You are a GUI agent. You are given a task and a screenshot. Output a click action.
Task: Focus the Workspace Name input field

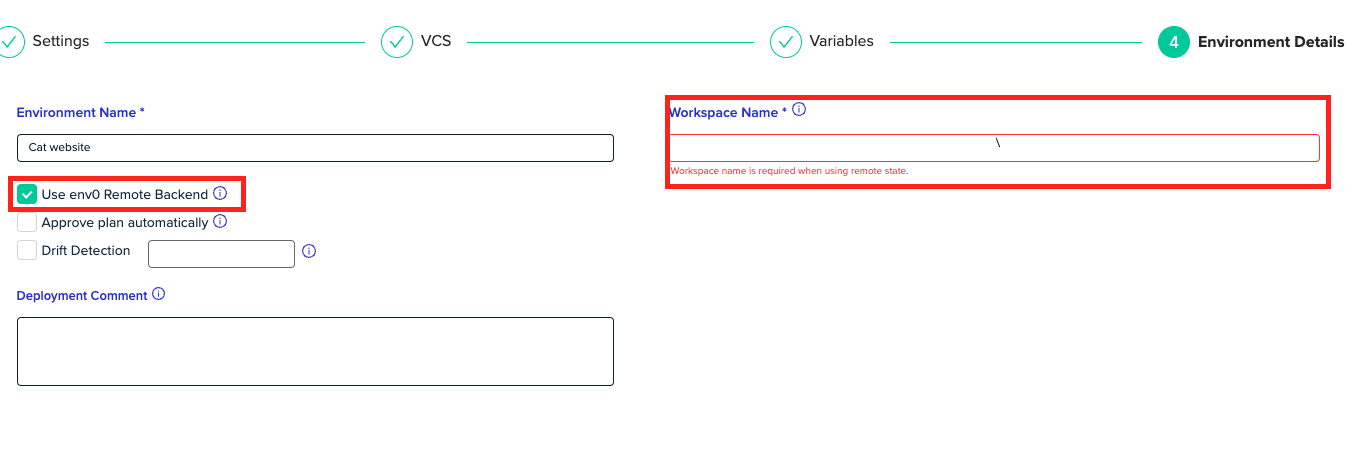[994, 148]
